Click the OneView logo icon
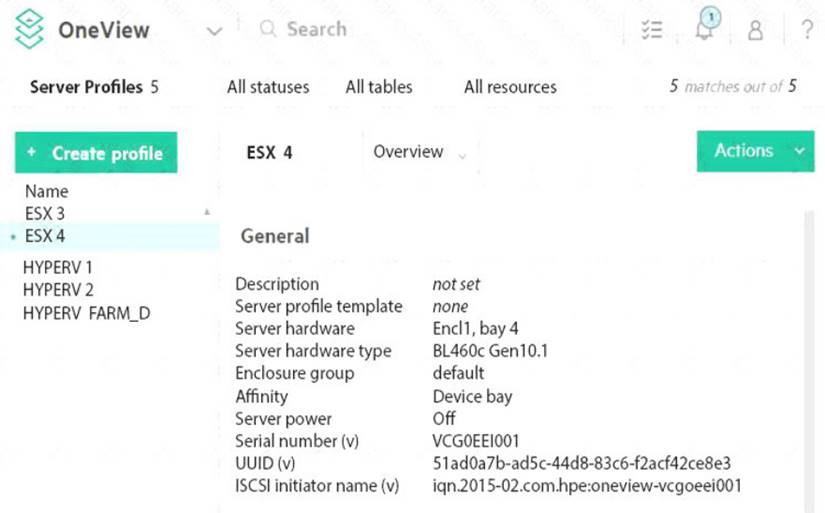Viewport: 825px width, 513px height. [30, 29]
